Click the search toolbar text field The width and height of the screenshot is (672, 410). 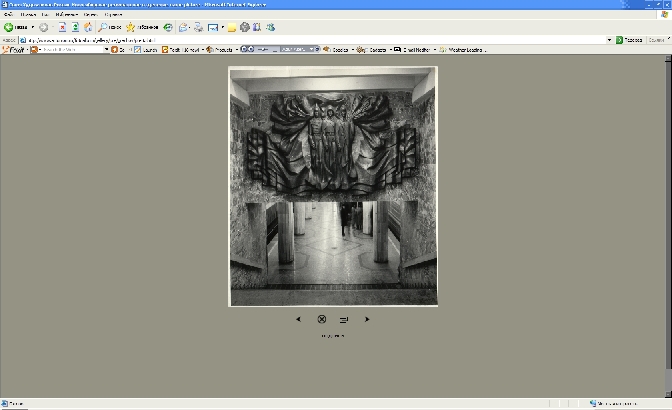[x=72, y=50]
